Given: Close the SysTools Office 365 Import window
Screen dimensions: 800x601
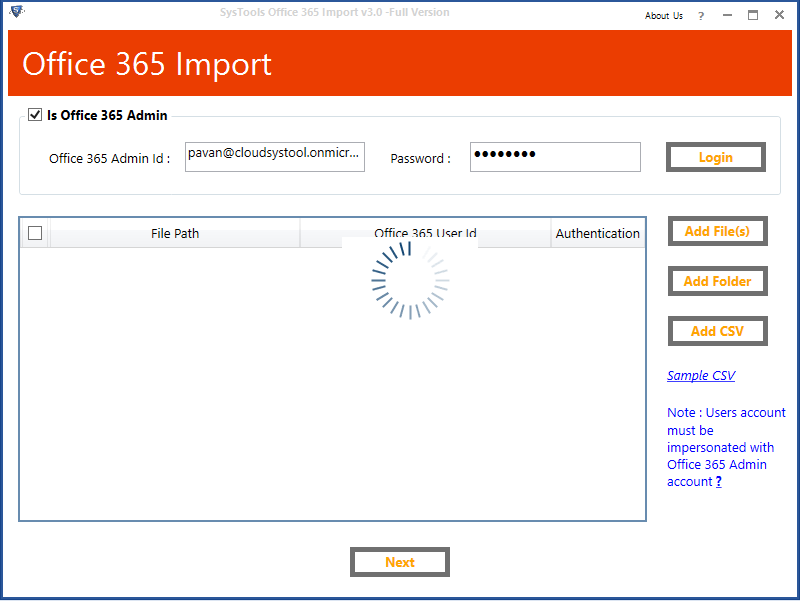Looking at the screenshot, I should click(779, 15).
